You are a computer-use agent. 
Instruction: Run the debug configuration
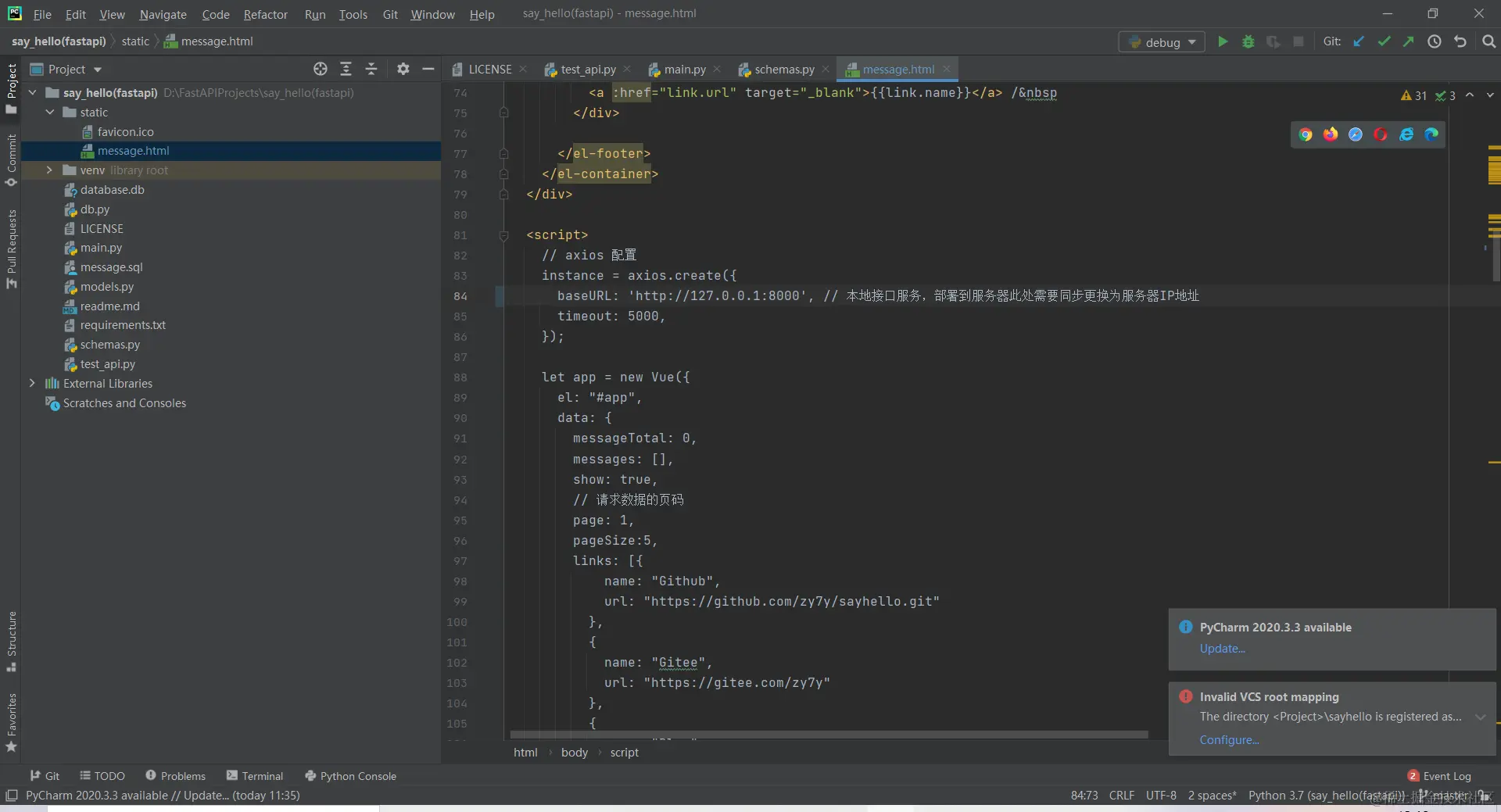(x=1223, y=41)
